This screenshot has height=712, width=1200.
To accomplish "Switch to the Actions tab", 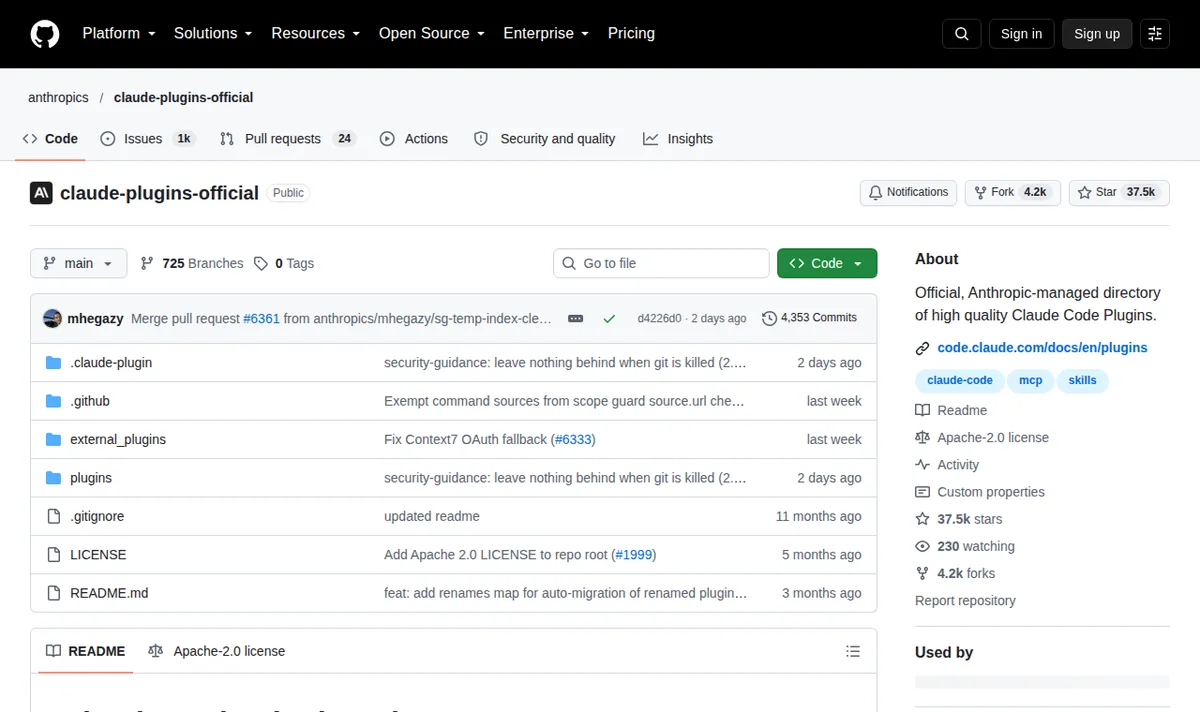I will point(414,139).
